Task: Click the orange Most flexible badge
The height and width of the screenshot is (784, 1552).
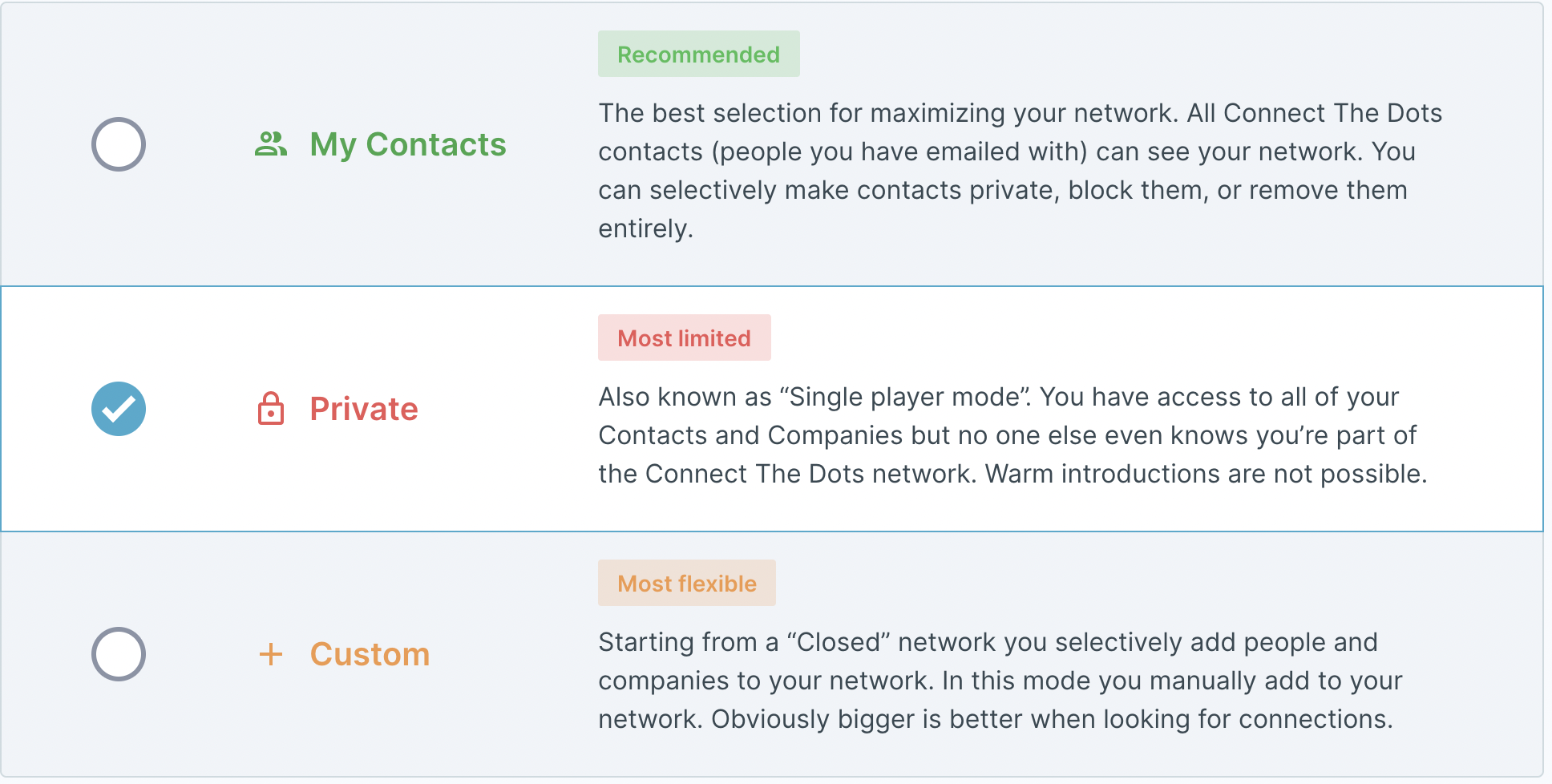Action: click(x=686, y=584)
